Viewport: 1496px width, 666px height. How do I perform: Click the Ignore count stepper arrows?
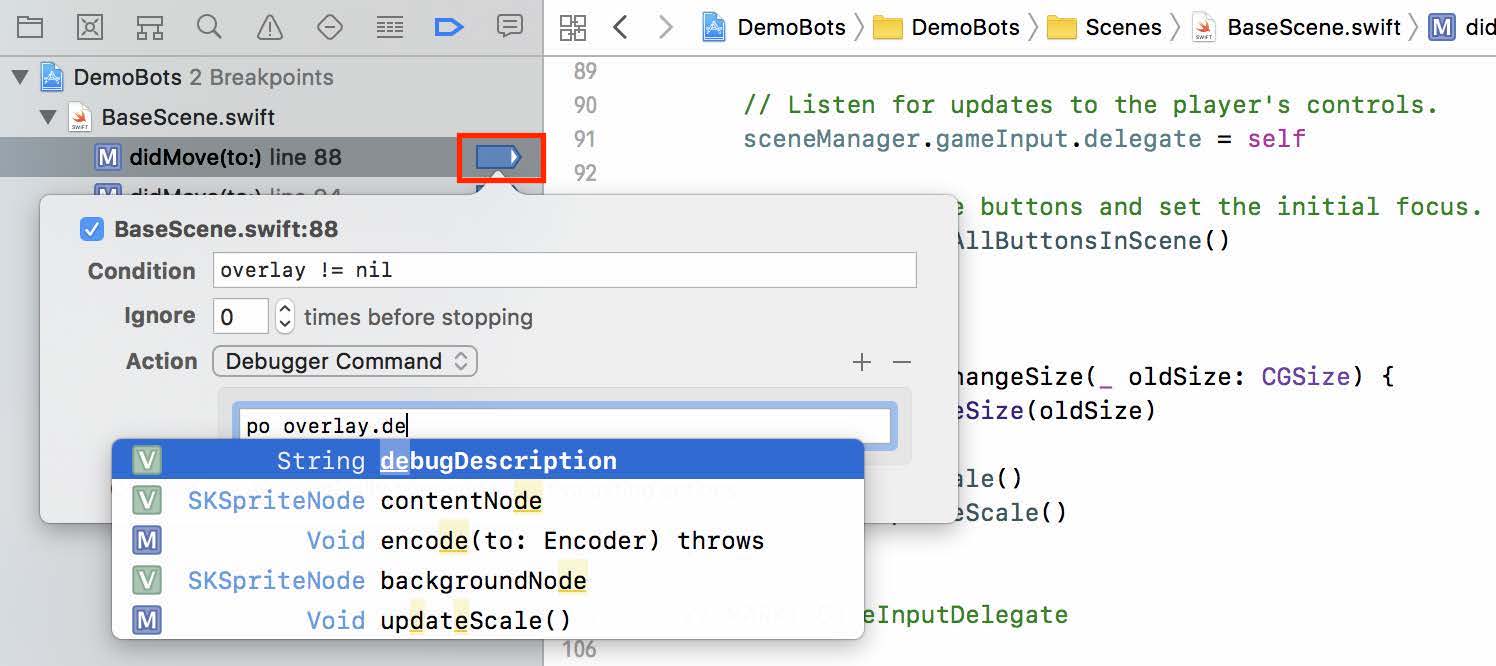[285, 317]
